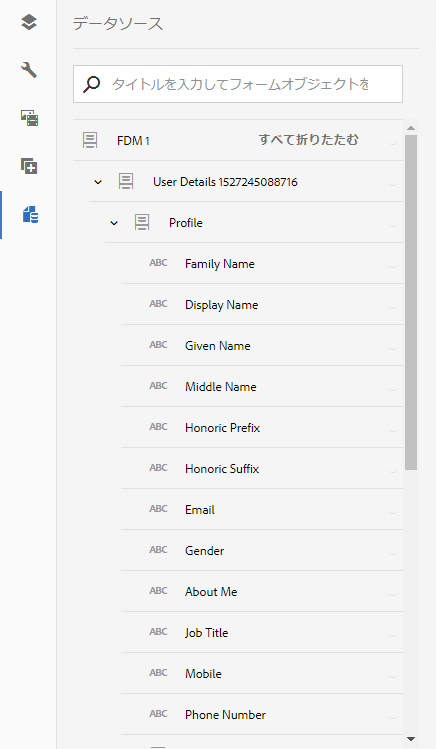Click ABC icon beside Family Name
The width and height of the screenshot is (436, 749).
[x=159, y=263]
